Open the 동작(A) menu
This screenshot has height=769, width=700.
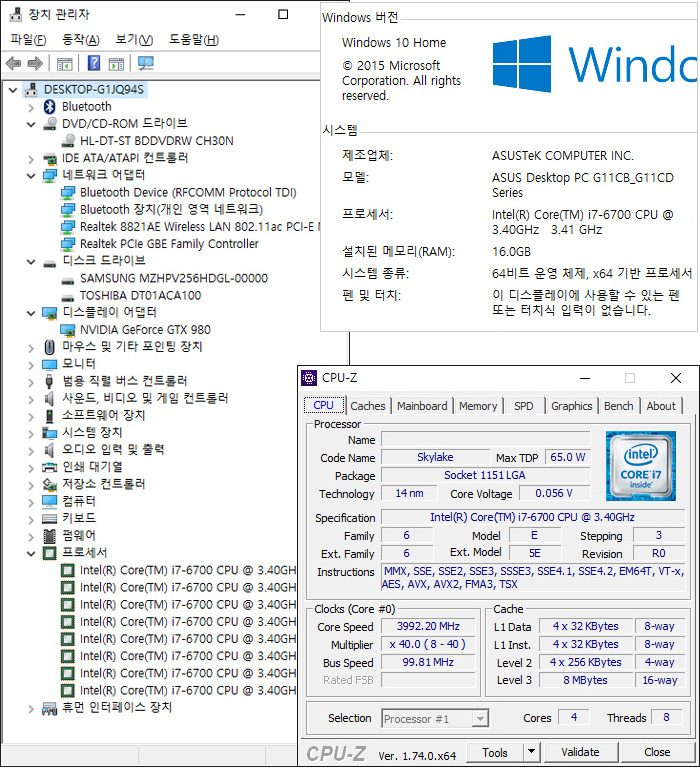(81, 40)
